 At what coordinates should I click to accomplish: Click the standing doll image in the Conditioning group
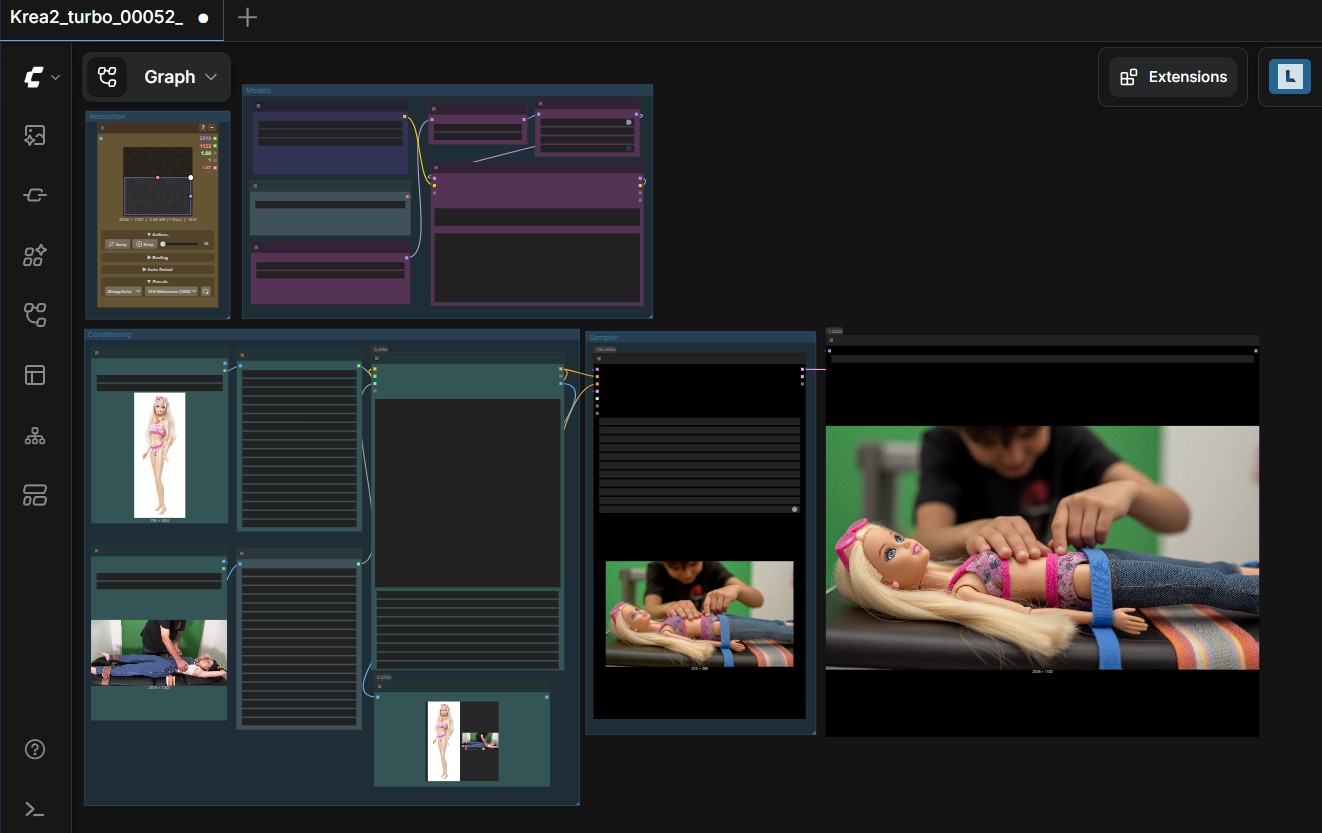(x=160, y=455)
